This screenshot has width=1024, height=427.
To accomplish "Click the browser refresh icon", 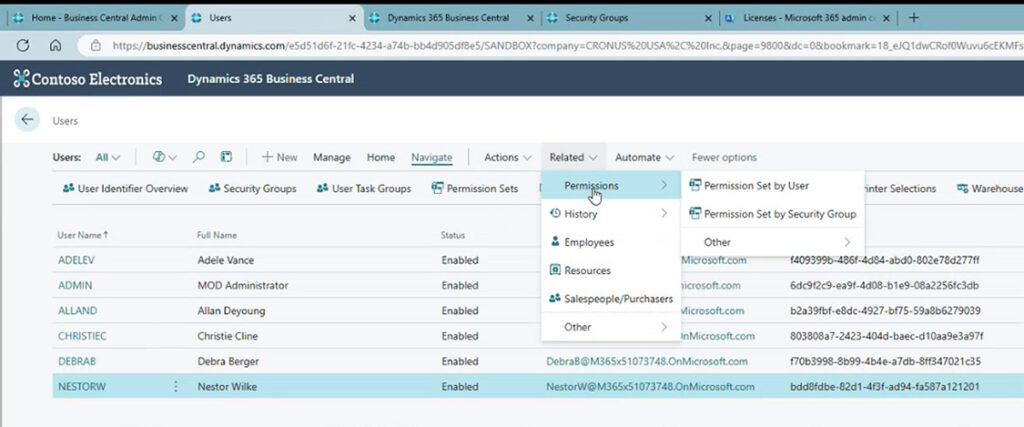I will 23,45.
